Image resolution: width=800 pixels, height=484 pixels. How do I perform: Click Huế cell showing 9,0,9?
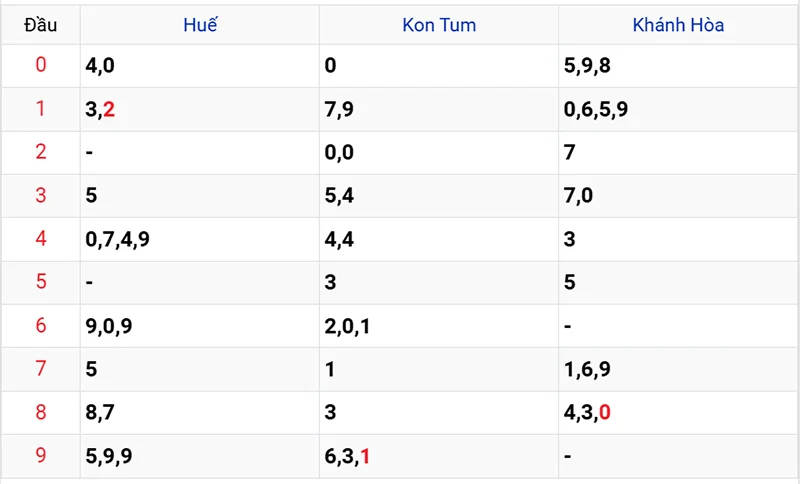pyautogui.click(x=199, y=326)
